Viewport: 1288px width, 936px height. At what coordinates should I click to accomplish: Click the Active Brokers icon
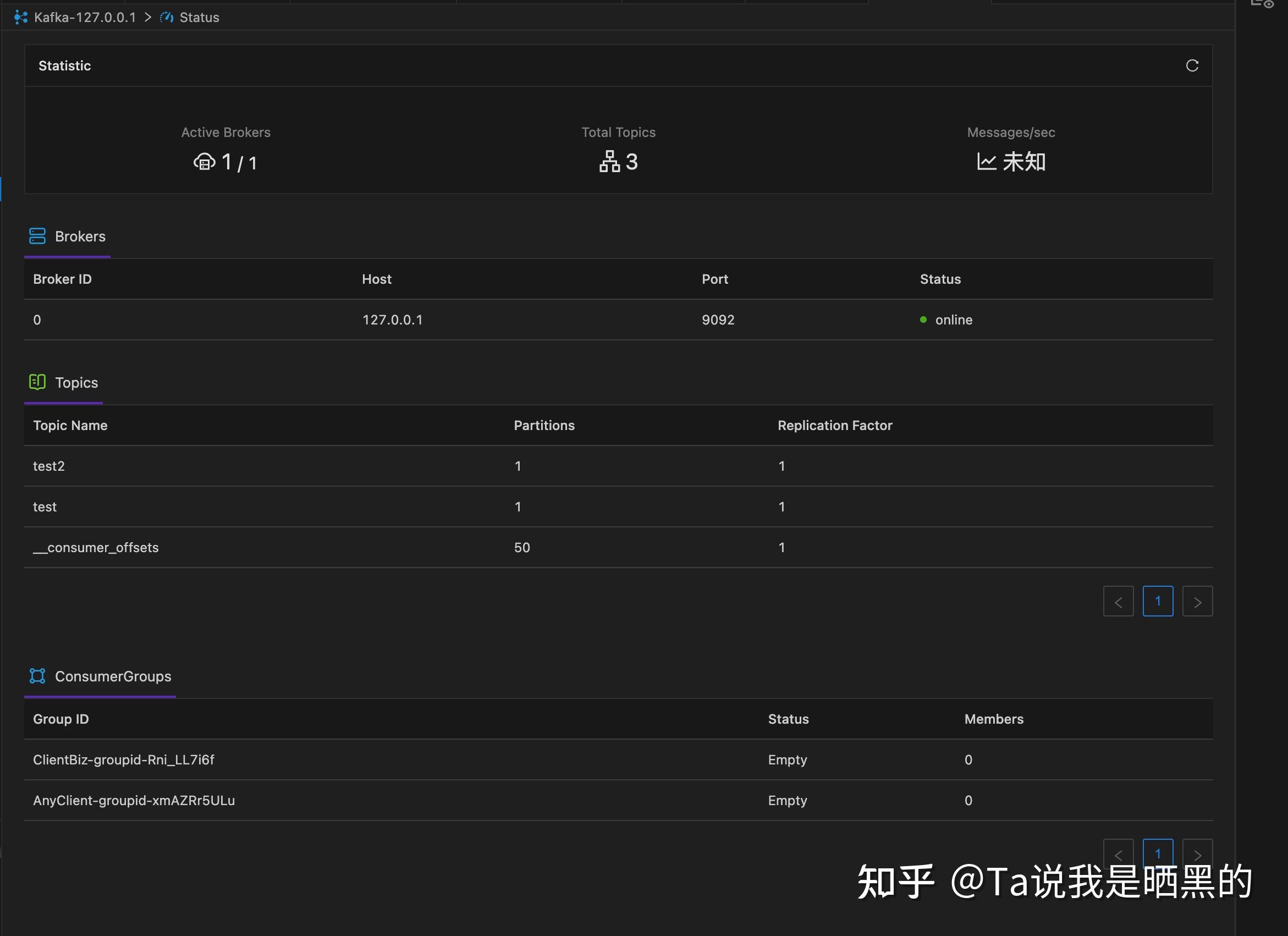coord(205,162)
